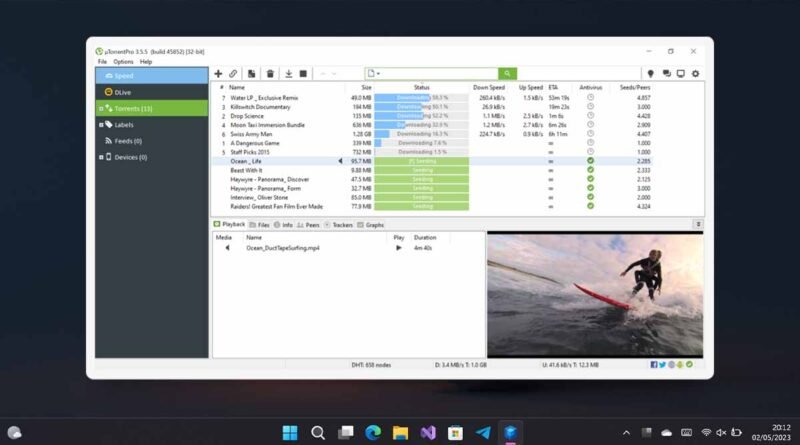Open search provider dropdown in search box
This screenshot has width=800, height=445.
click(x=374, y=73)
